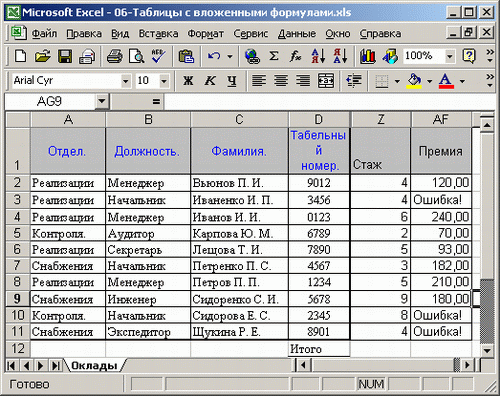Viewport: 500px width, 396px height.
Task: Open the Правка menu
Action: [x=84, y=33]
